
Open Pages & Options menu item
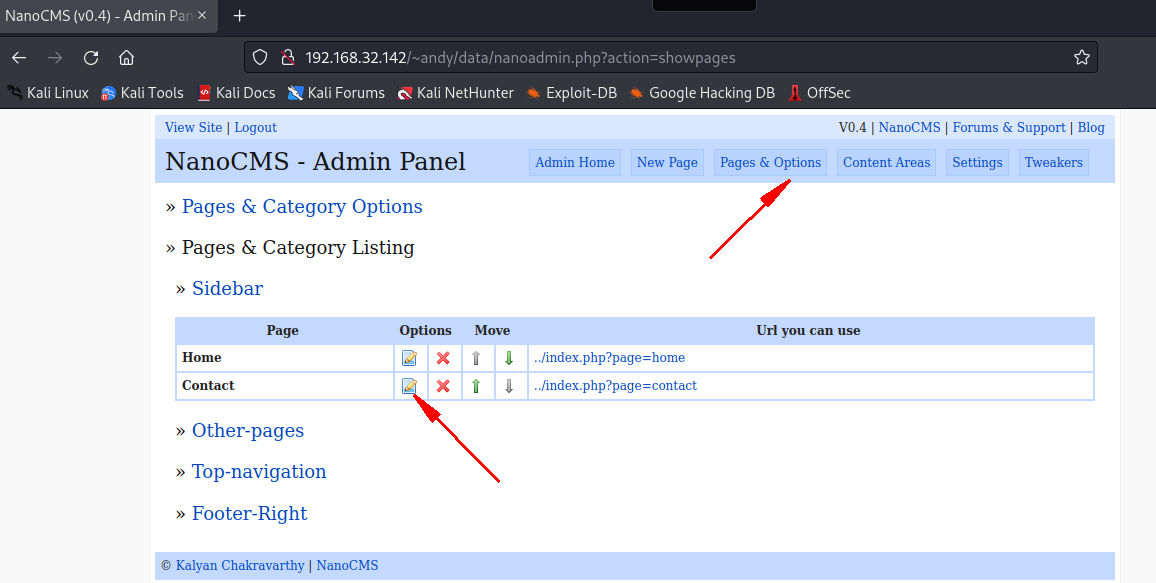pos(770,163)
